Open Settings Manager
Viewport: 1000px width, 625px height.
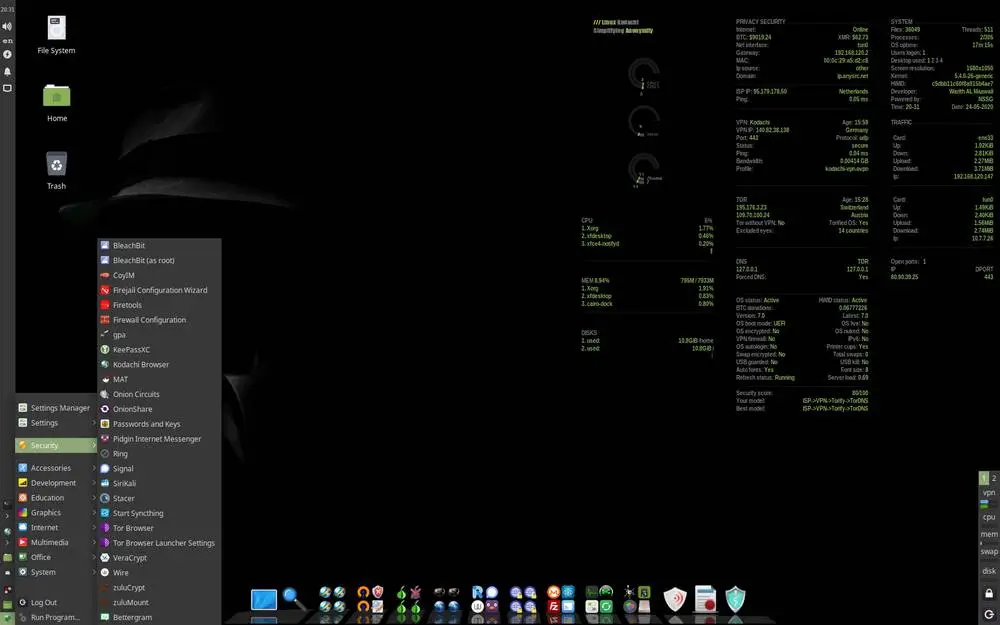[56, 408]
